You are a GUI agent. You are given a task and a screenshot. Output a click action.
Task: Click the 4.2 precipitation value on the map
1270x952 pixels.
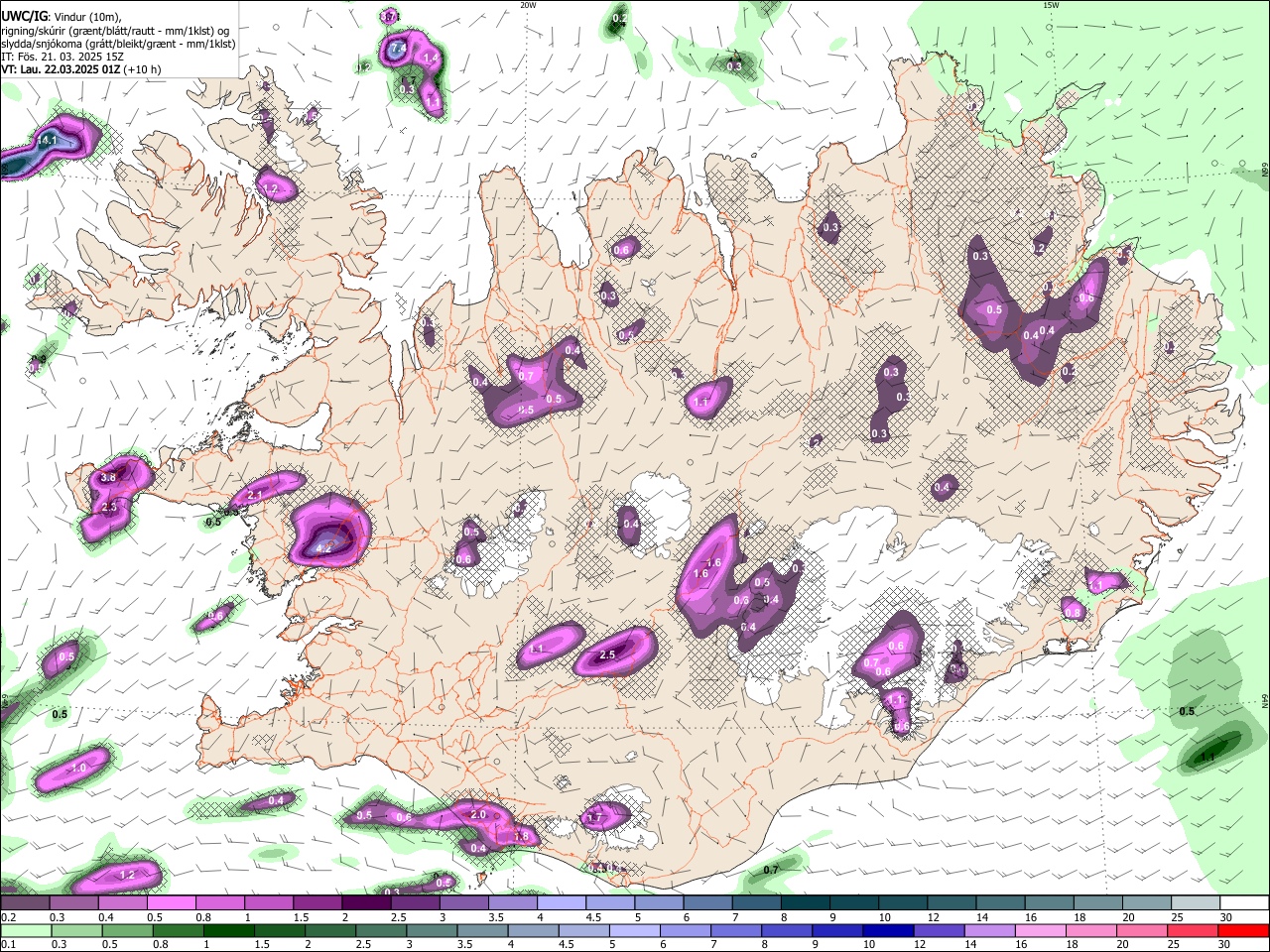(323, 546)
